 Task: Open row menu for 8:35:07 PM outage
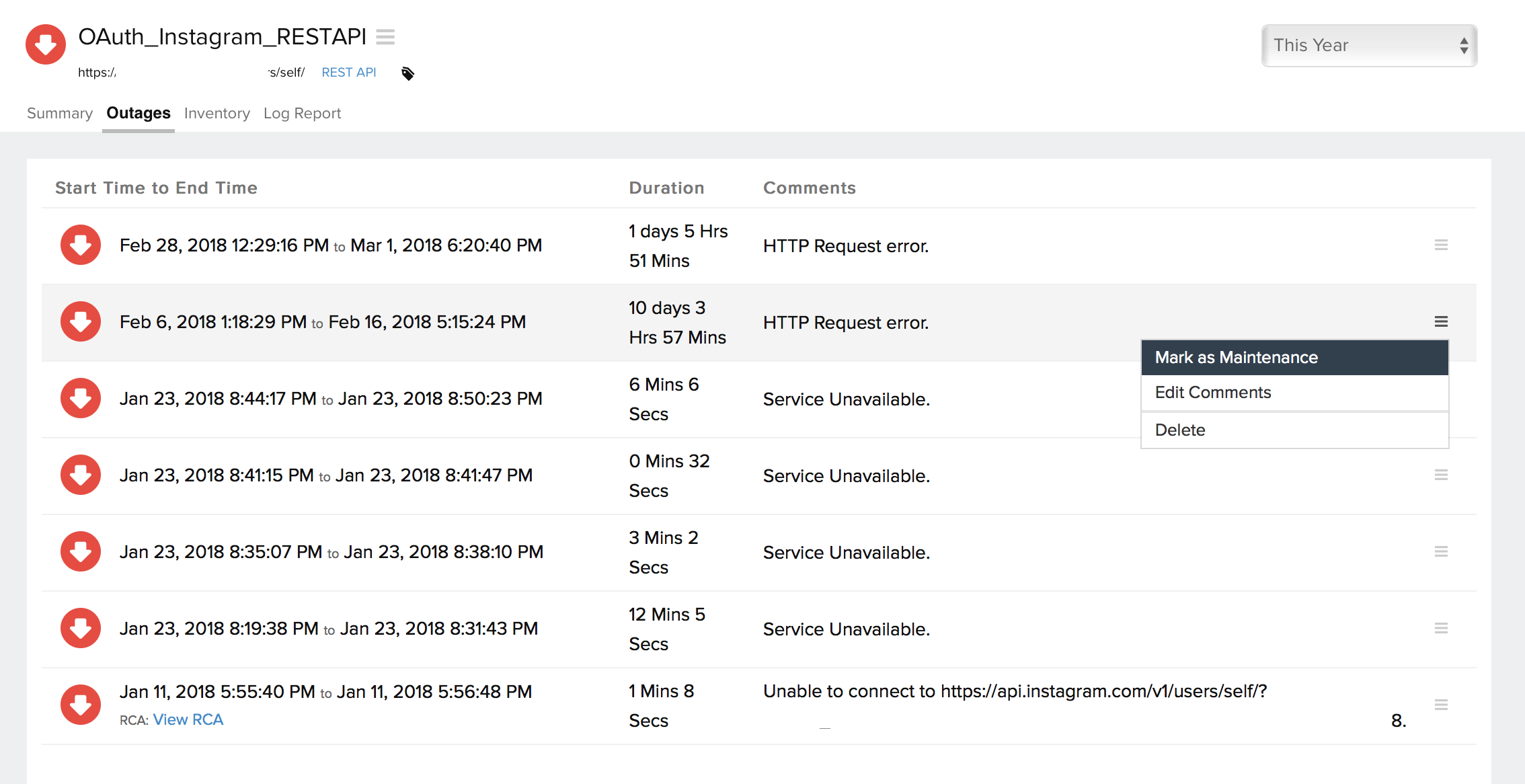(x=1440, y=552)
